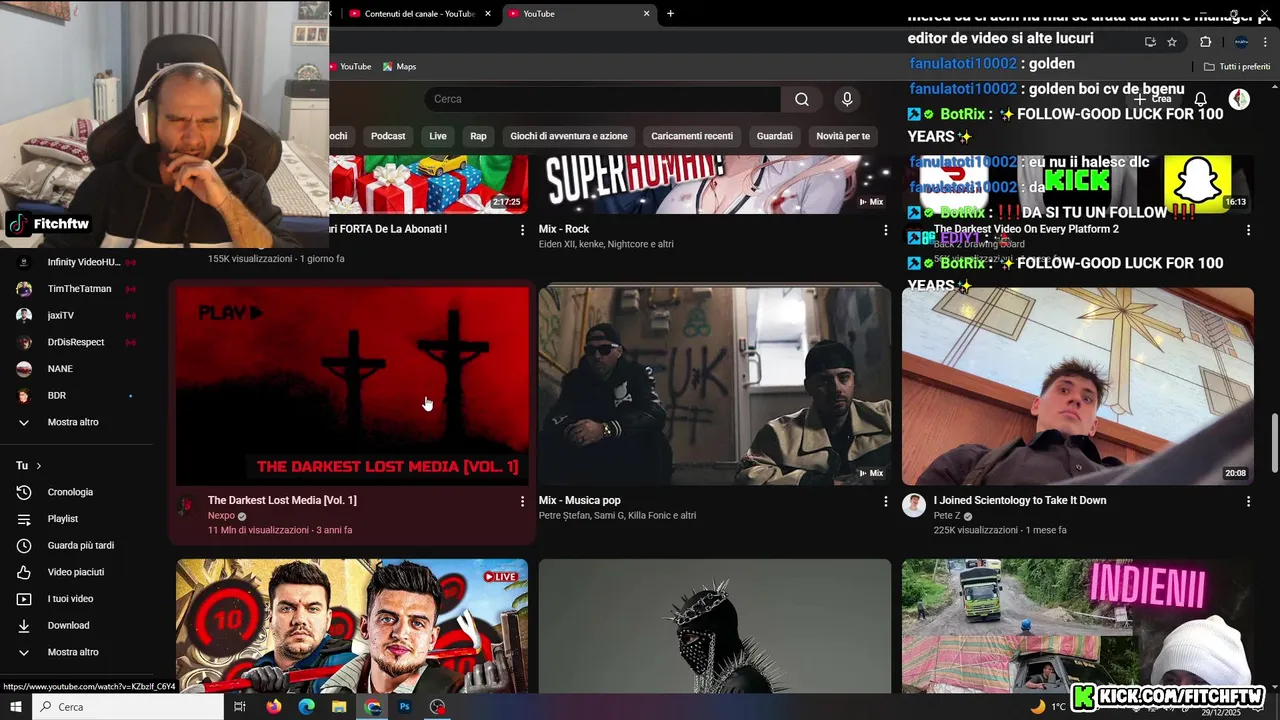Open Nexpo channel avatar under Darkest Lost Media
This screenshot has height=720, width=1280.
click(187, 506)
